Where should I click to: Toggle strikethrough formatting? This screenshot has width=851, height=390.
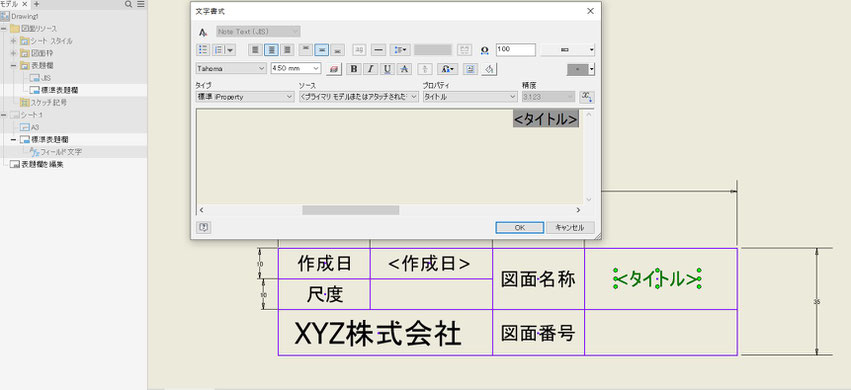404,69
